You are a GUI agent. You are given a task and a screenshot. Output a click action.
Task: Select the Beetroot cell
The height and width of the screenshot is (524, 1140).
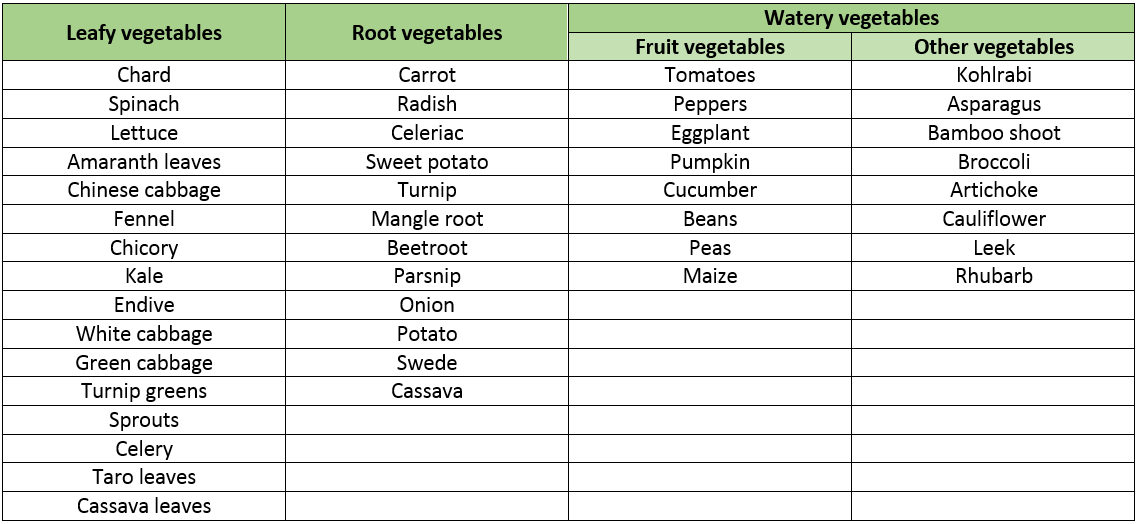[x=427, y=248]
